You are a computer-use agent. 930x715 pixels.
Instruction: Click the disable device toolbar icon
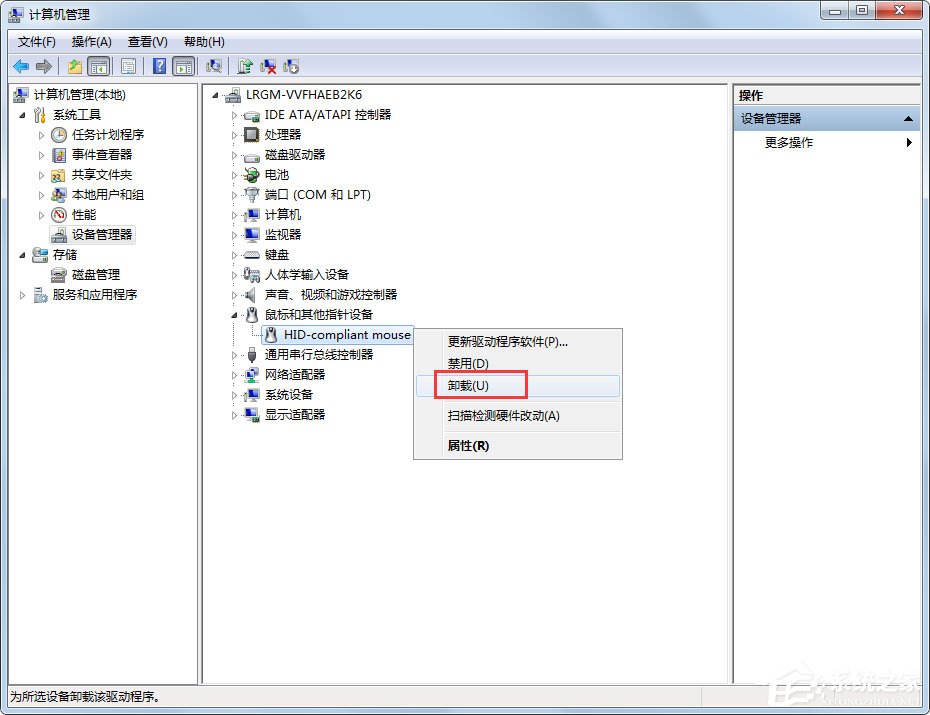click(x=291, y=66)
